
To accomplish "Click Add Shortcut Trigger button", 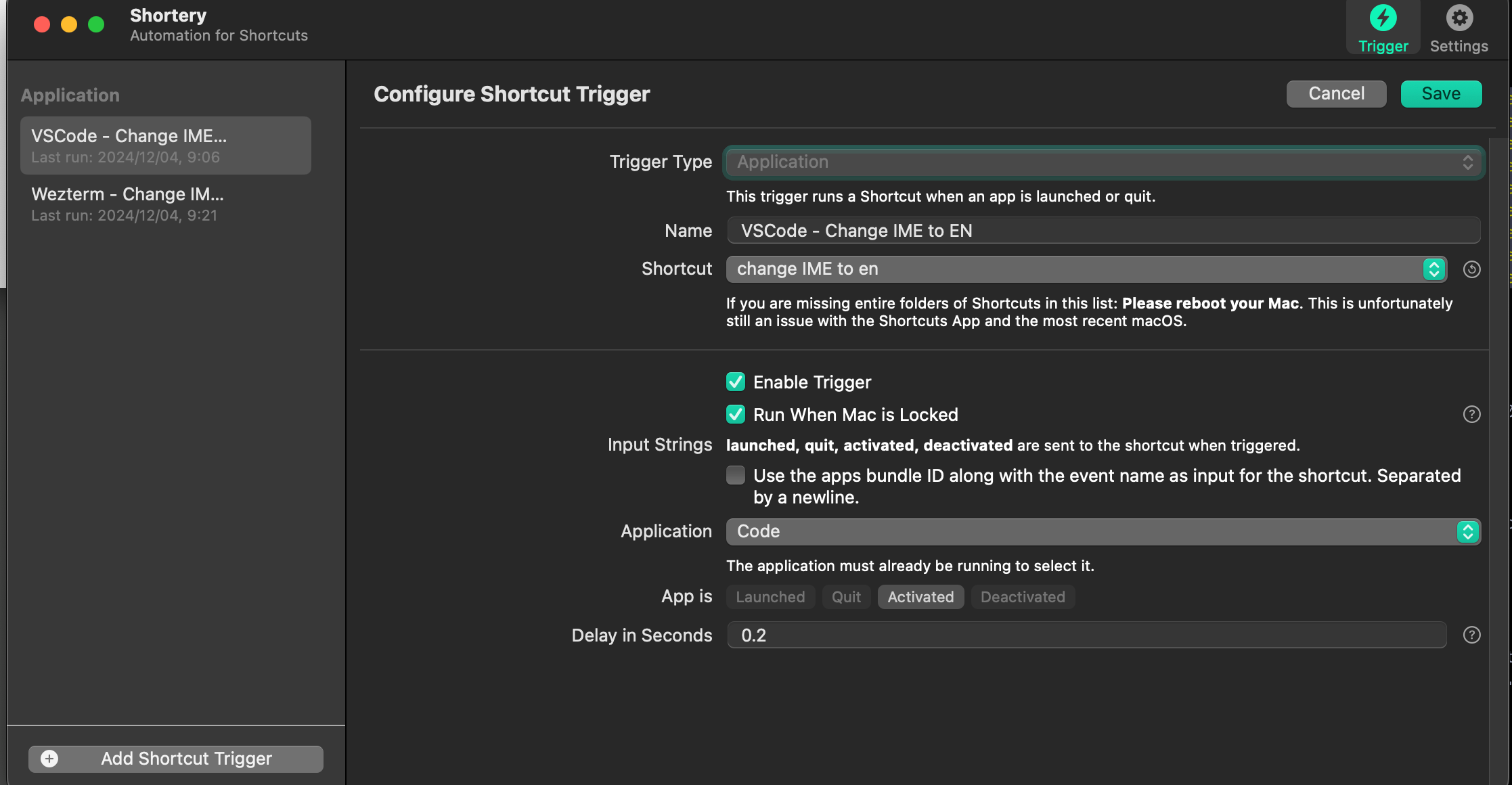I will pos(176,759).
